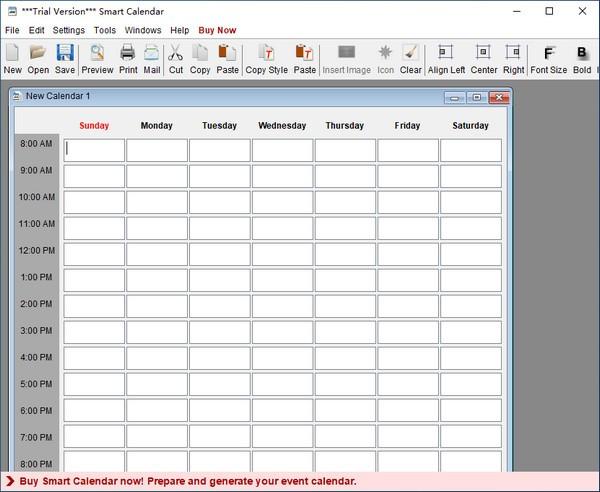Click the Copy Style toolbar icon

coord(266,58)
